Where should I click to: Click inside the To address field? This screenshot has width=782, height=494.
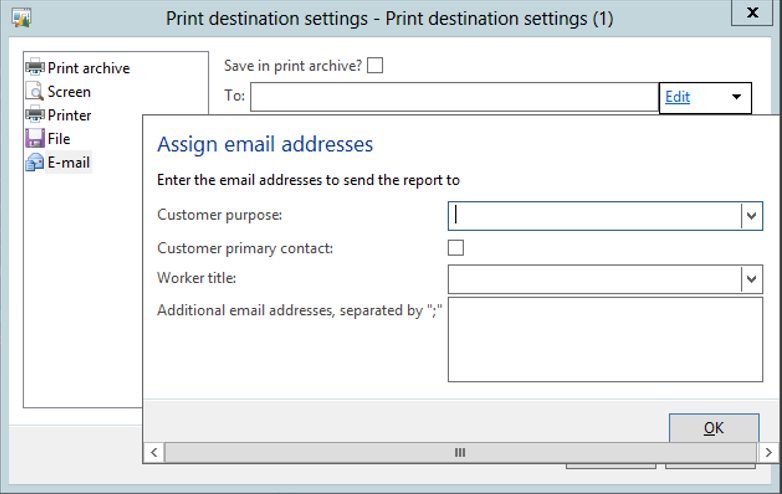(454, 97)
